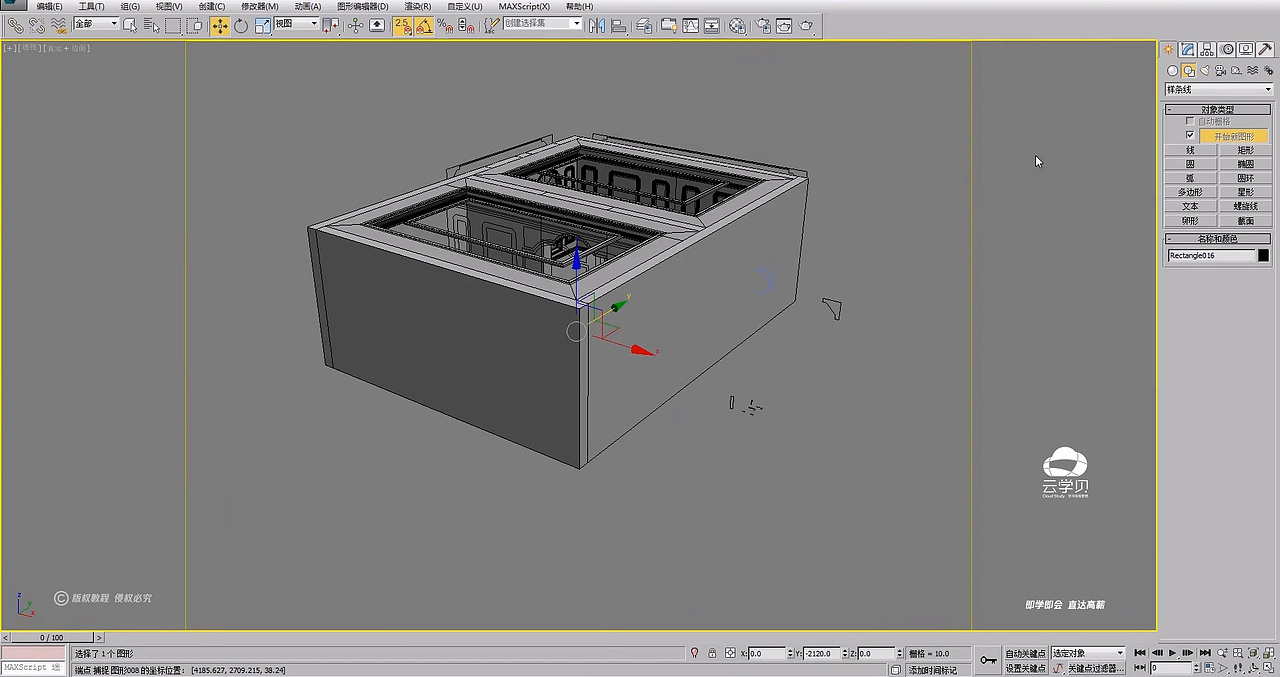Click the 椭圆 shape button
This screenshot has height=677, width=1280.
pyautogui.click(x=1245, y=164)
